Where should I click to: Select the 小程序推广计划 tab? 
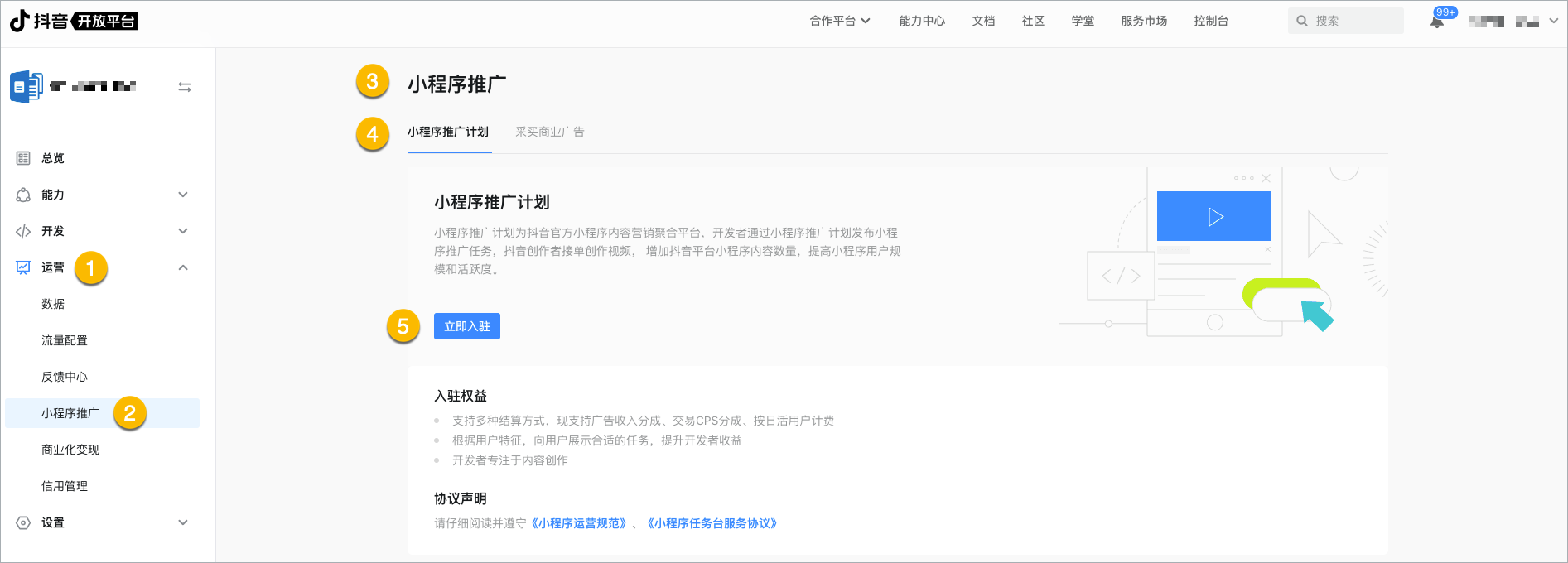pyautogui.click(x=448, y=132)
